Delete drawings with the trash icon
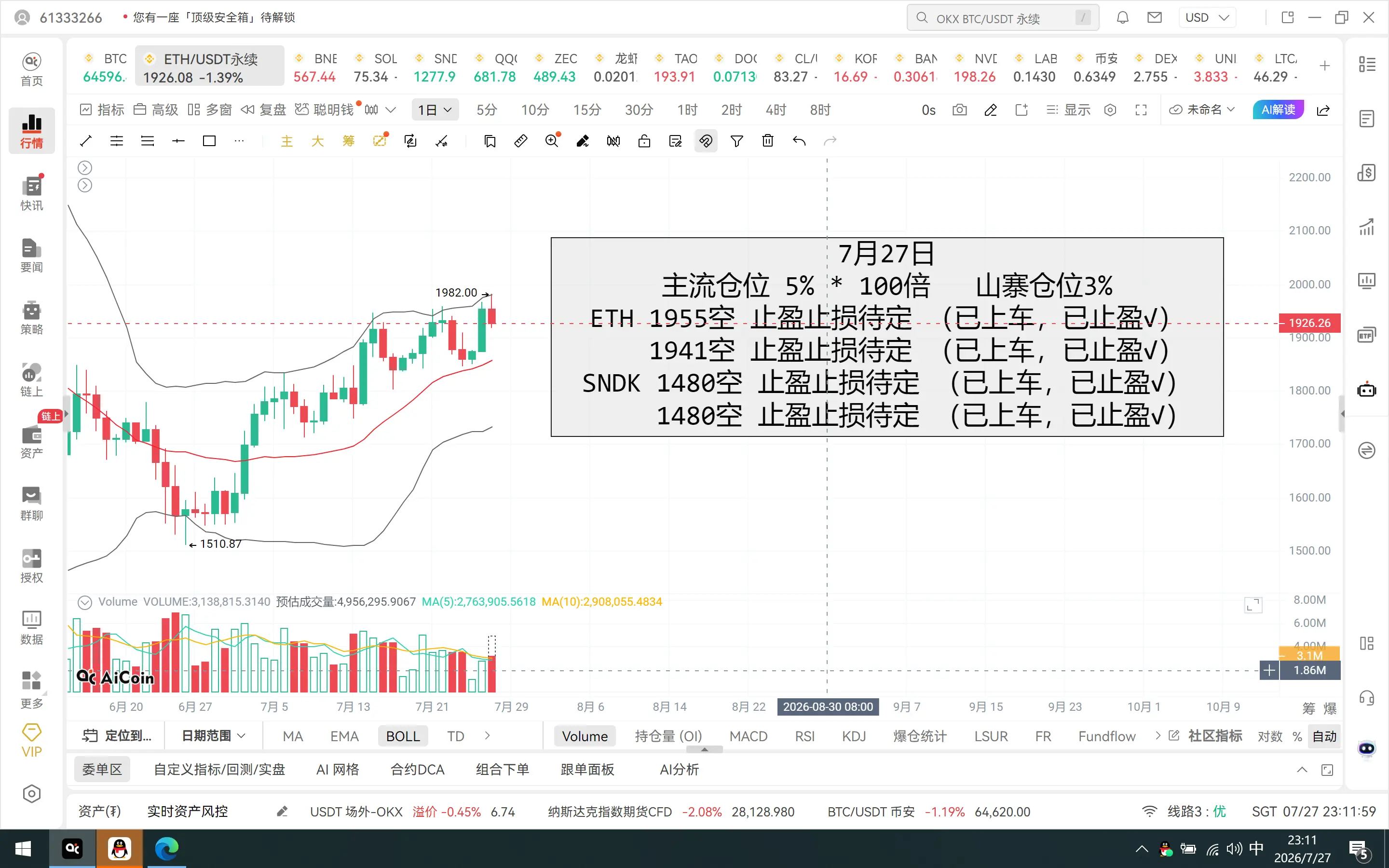The width and height of the screenshot is (1389, 868). 767,141
